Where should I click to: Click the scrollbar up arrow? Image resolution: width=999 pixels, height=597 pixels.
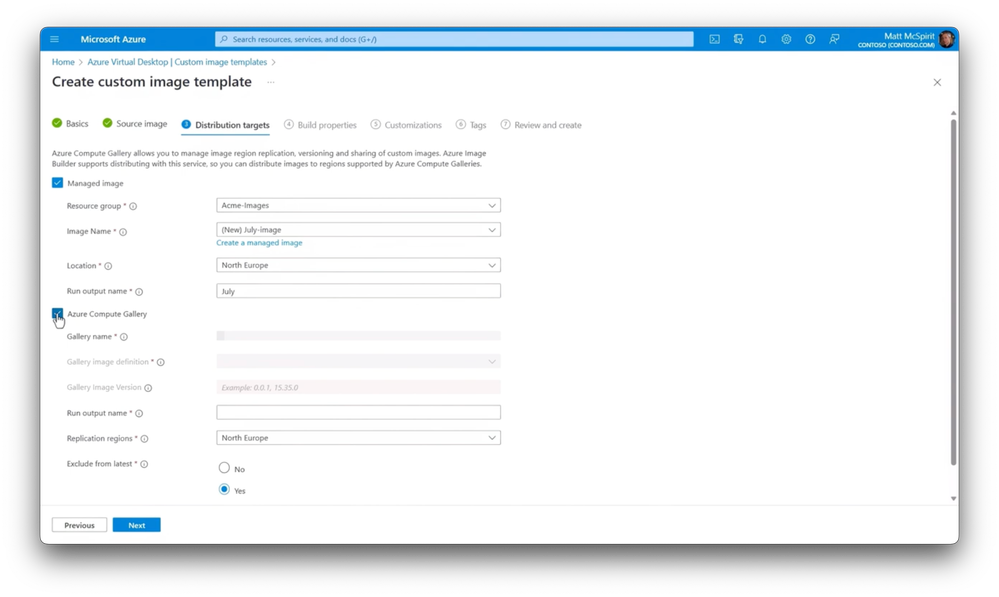[953, 113]
